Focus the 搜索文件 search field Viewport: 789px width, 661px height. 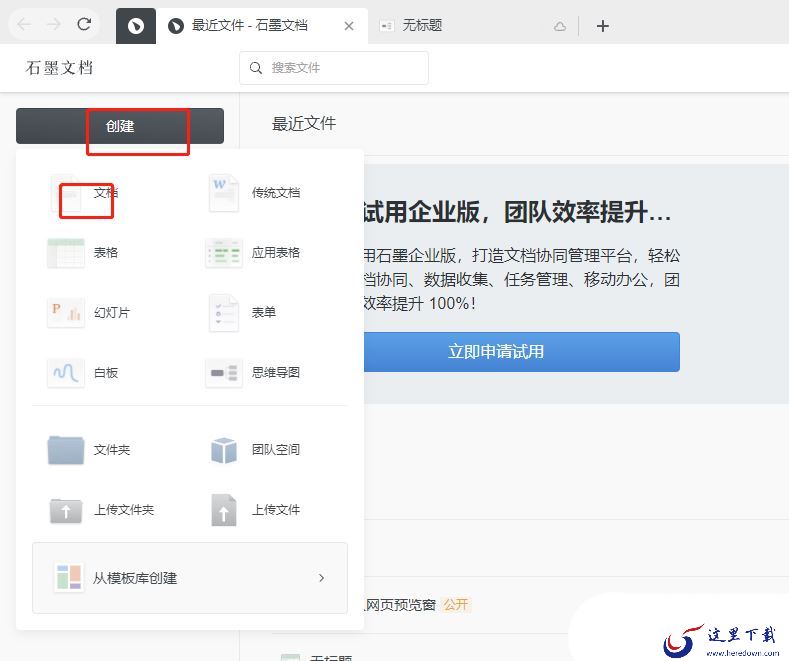[334, 68]
